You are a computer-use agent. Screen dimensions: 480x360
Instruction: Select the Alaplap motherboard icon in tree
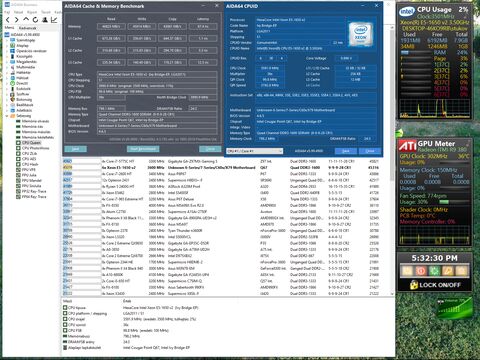(13, 45)
